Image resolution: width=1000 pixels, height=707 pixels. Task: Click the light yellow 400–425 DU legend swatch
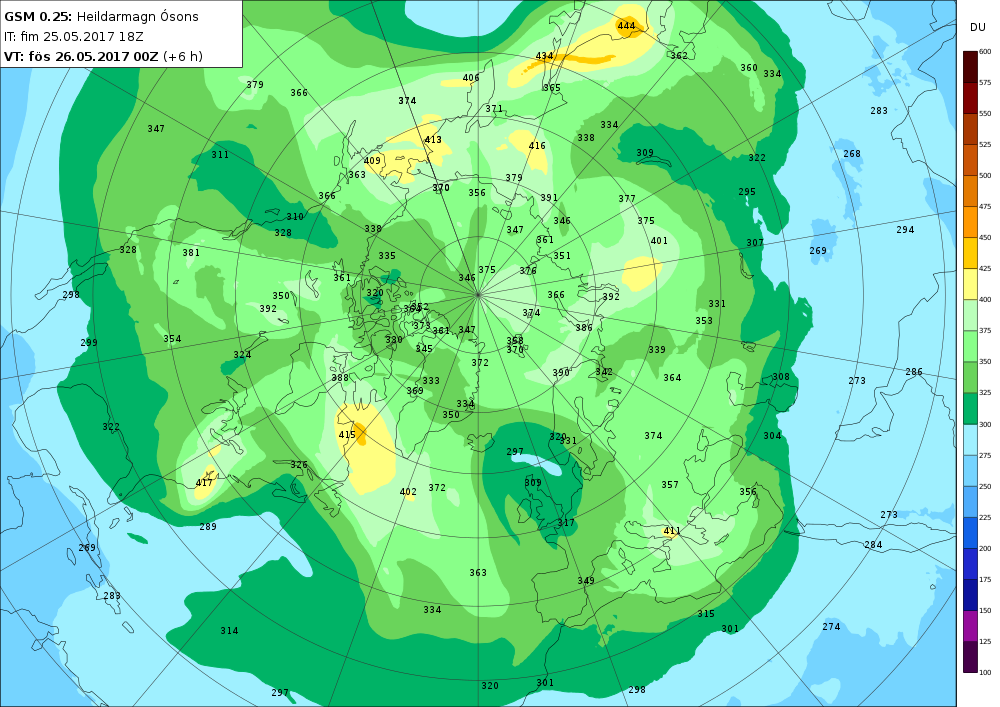(x=970, y=284)
